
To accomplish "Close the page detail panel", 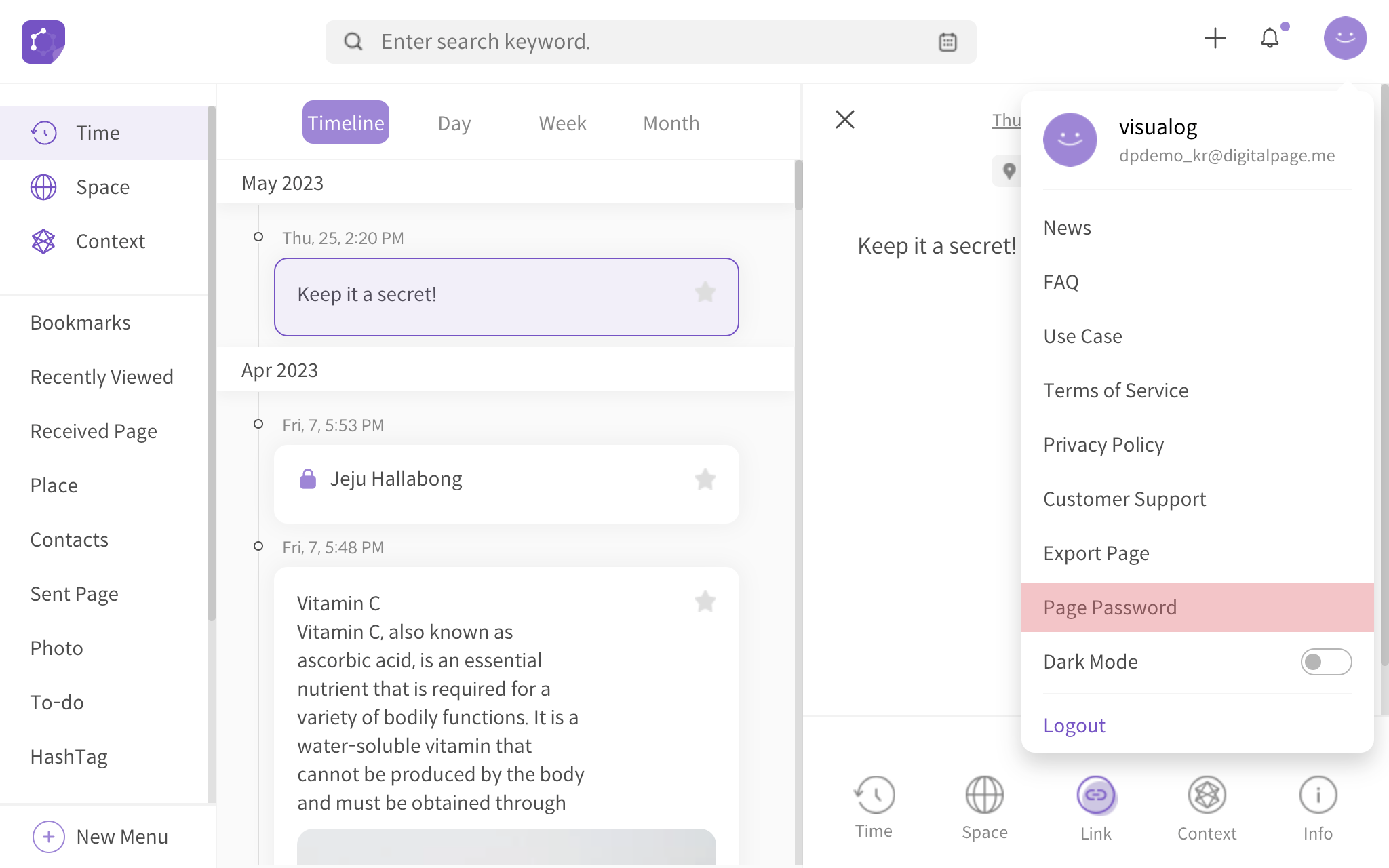I will tap(844, 120).
